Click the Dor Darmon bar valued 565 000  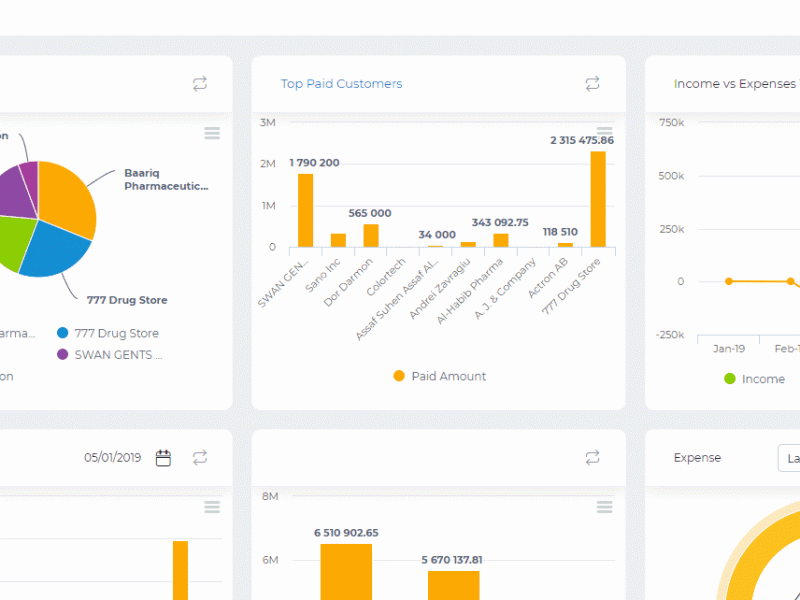[x=371, y=236]
